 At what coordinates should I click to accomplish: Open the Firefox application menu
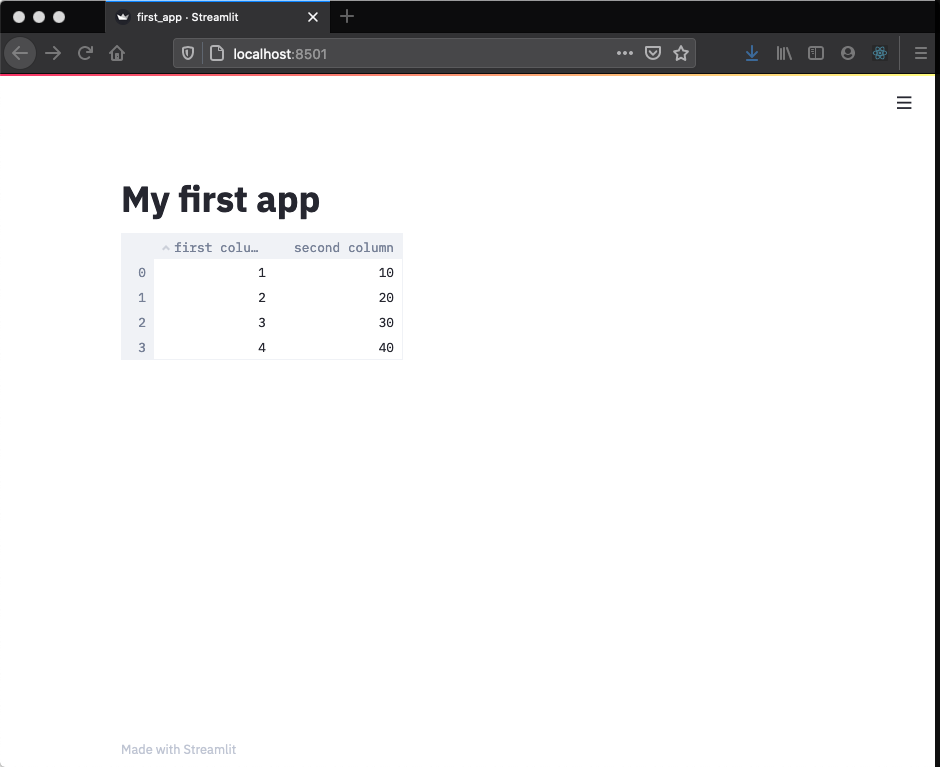[921, 53]
